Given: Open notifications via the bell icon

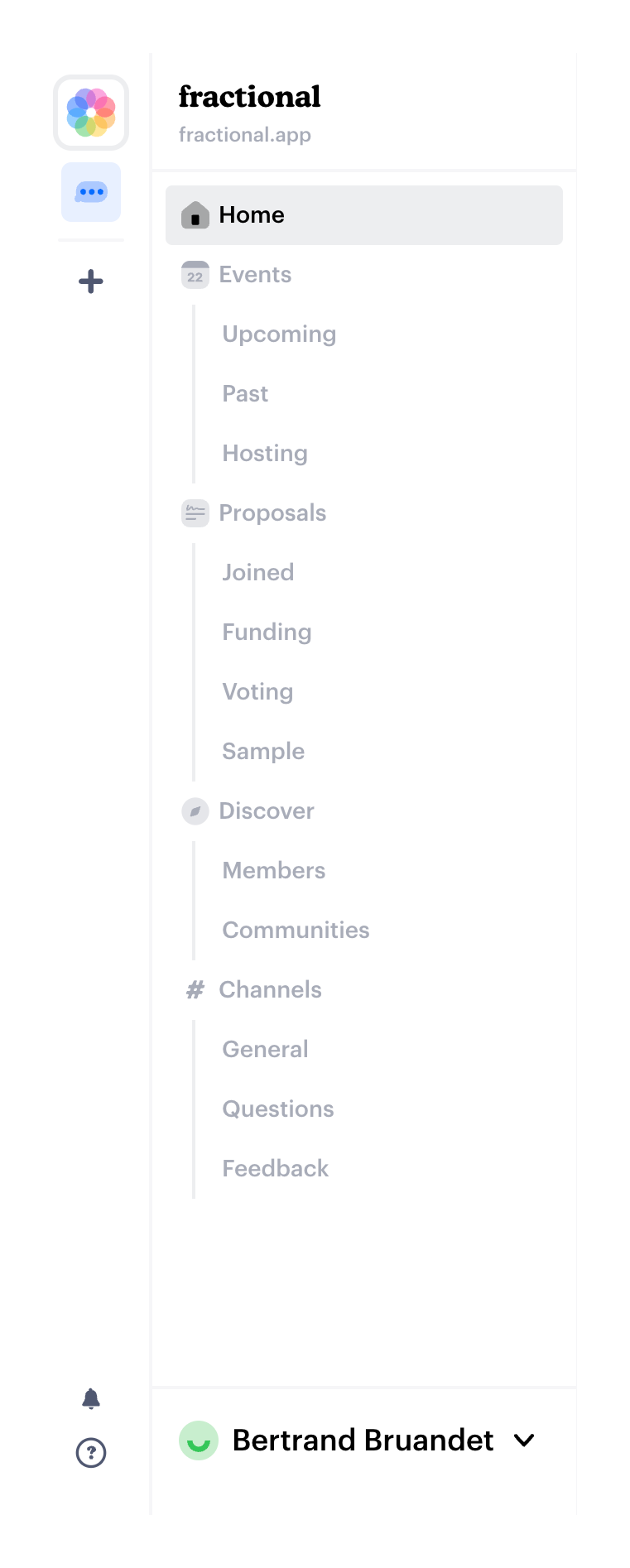Looking at the screenshot, I should (91, 1399).
